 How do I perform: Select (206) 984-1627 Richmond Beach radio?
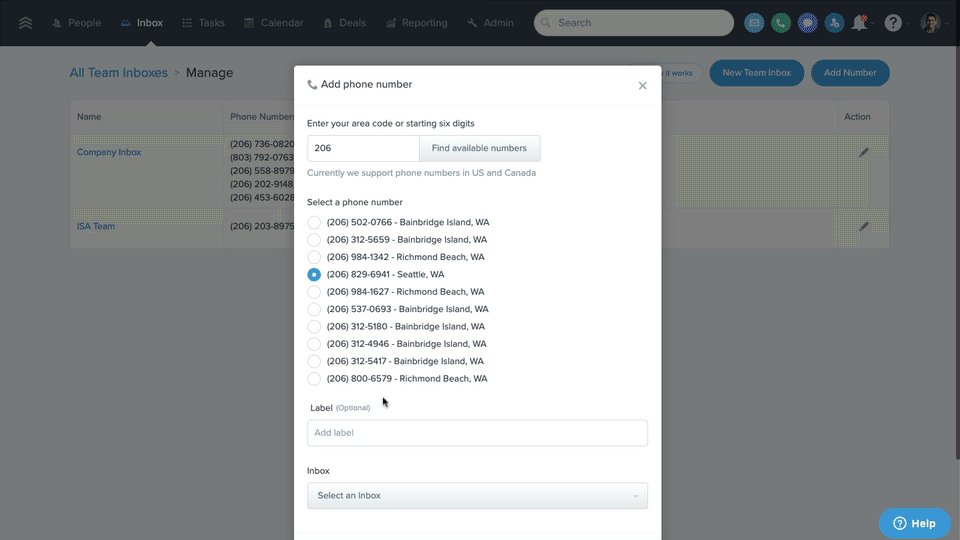pos(314,291)
